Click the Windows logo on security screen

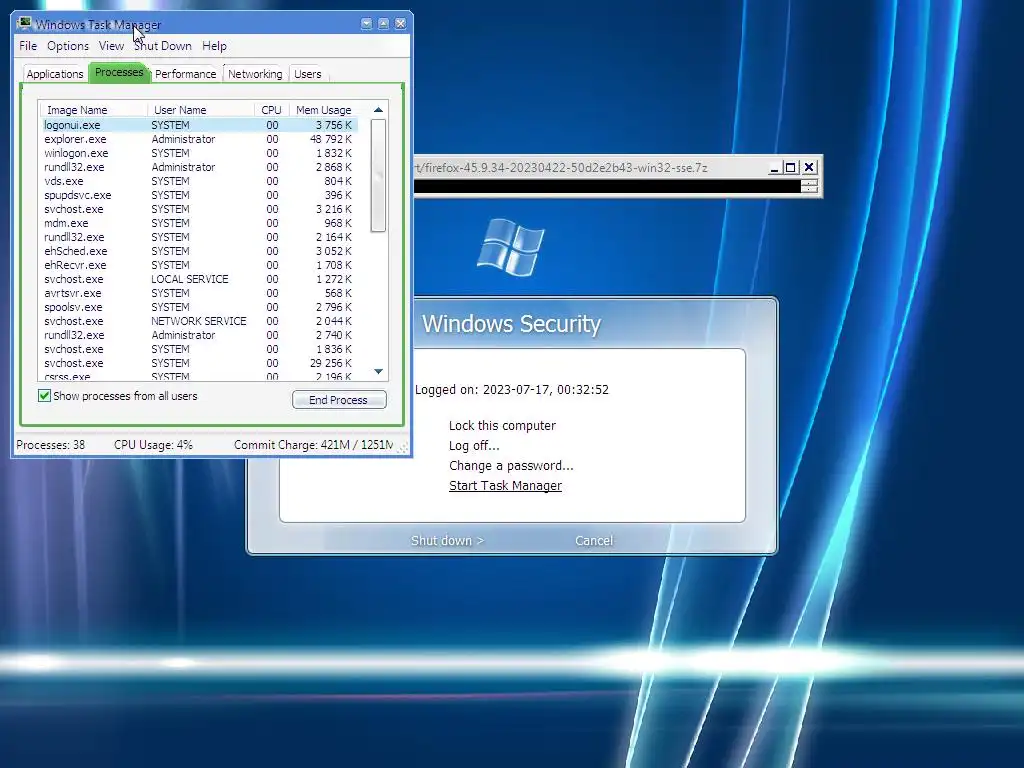point(510,248)
